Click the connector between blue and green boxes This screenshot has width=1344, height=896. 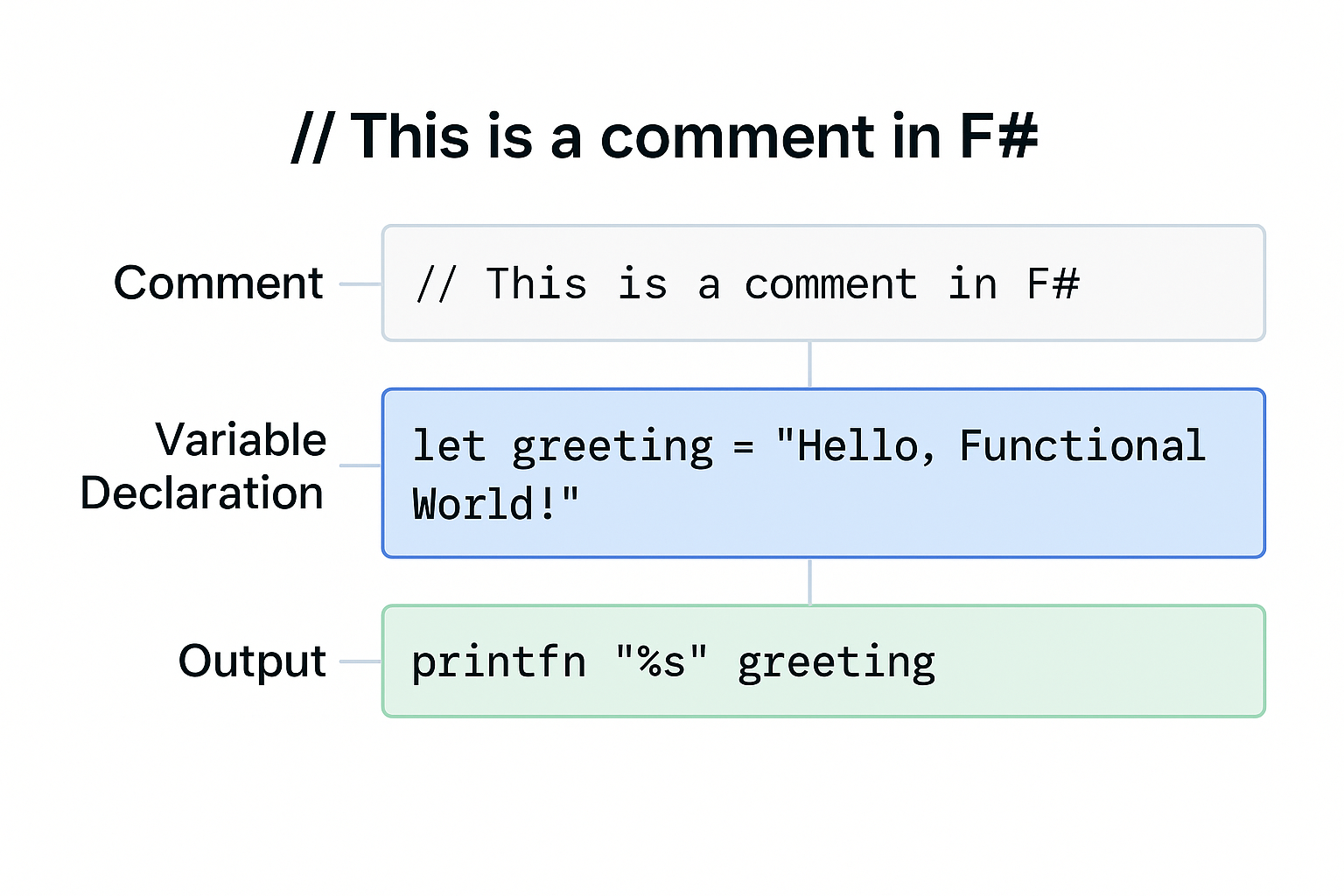(x=810, y=582)
